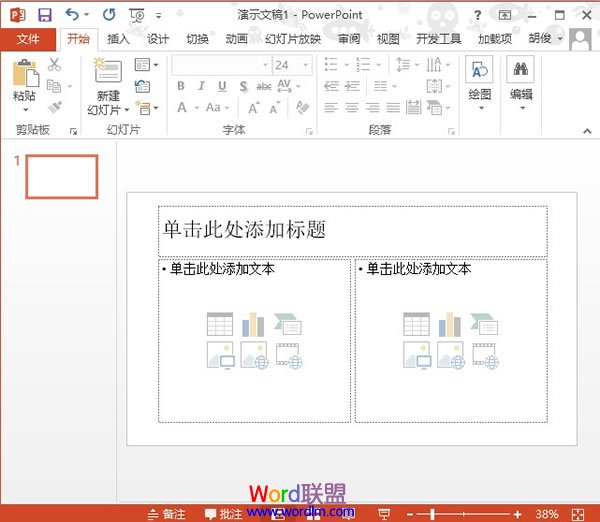600x522 pixels.
Task: Decrease list indent level
Action: coord(331,86)
